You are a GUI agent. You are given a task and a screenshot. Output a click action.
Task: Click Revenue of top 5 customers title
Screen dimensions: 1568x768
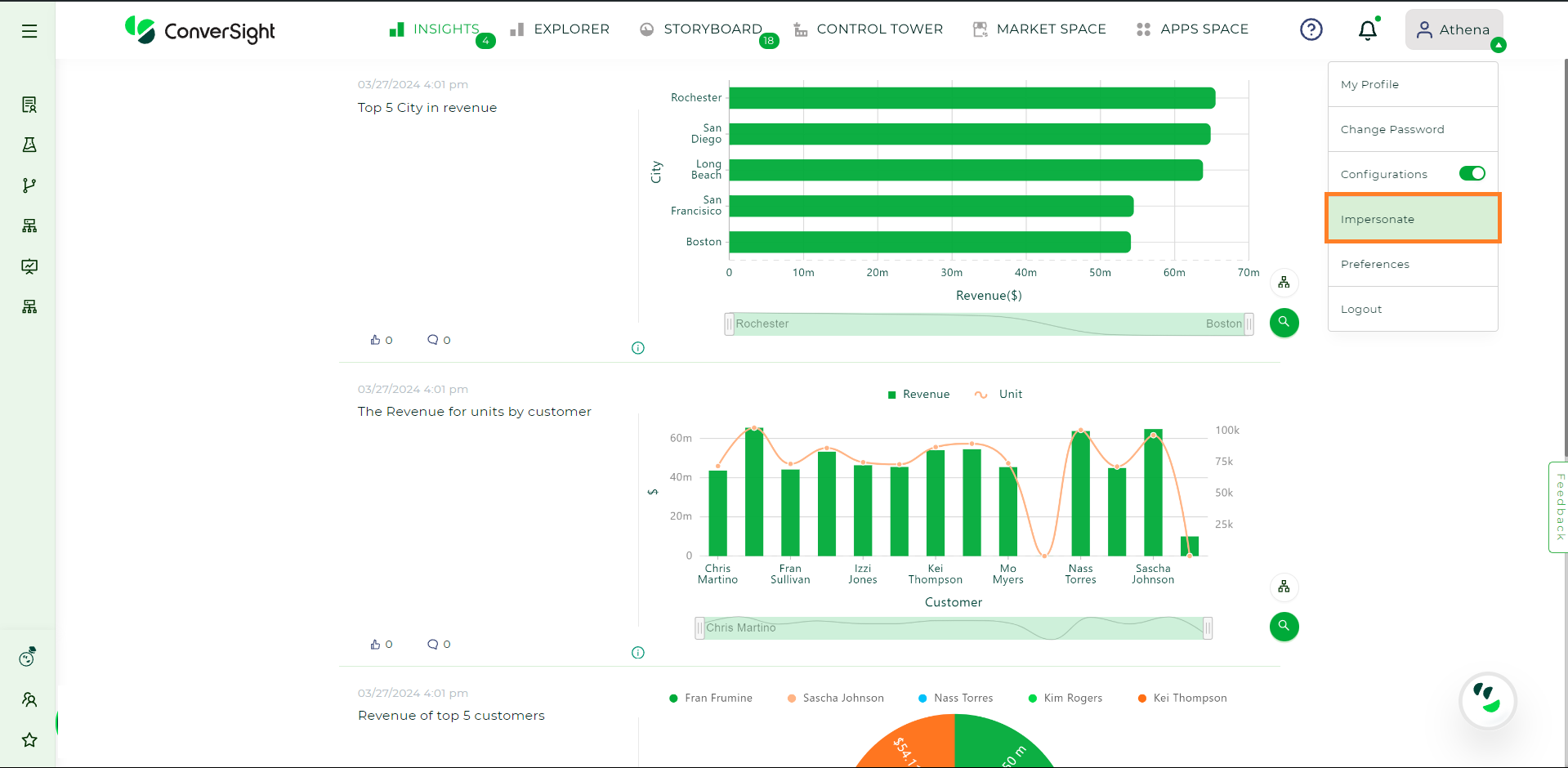pos(451,716)
